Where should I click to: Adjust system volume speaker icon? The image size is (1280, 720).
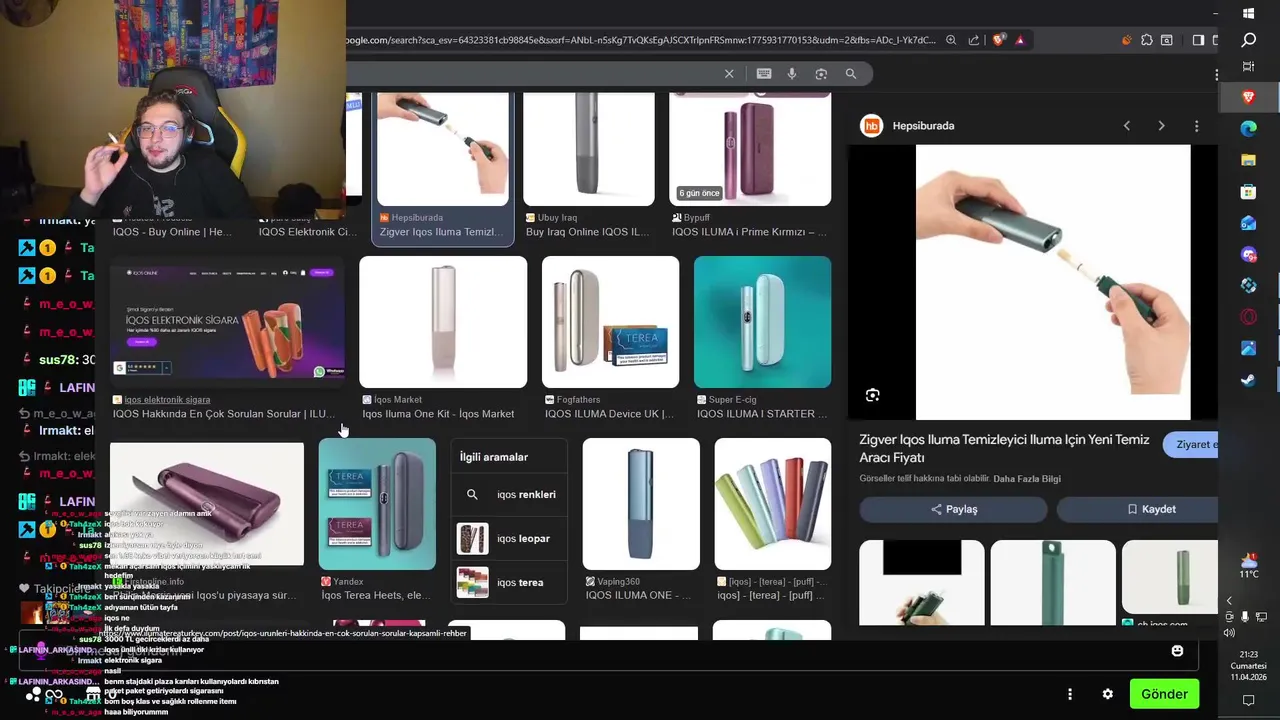point(1229,632)
